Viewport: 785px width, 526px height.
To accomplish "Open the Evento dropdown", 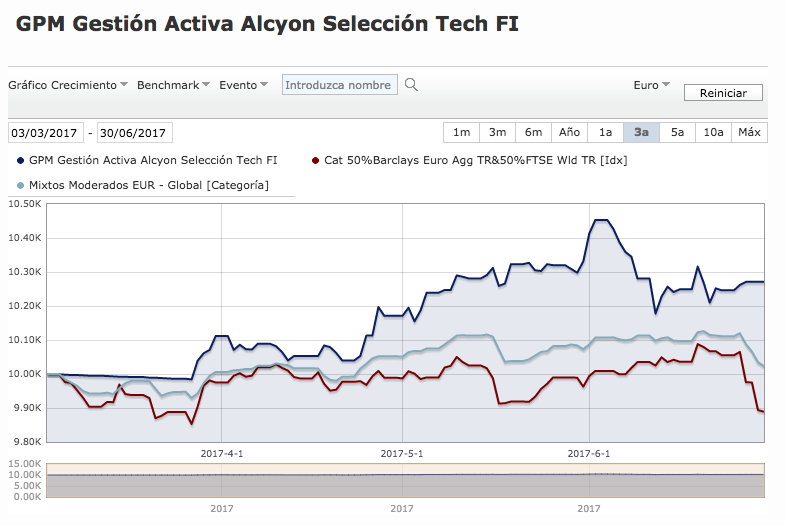I will [243, 85].
